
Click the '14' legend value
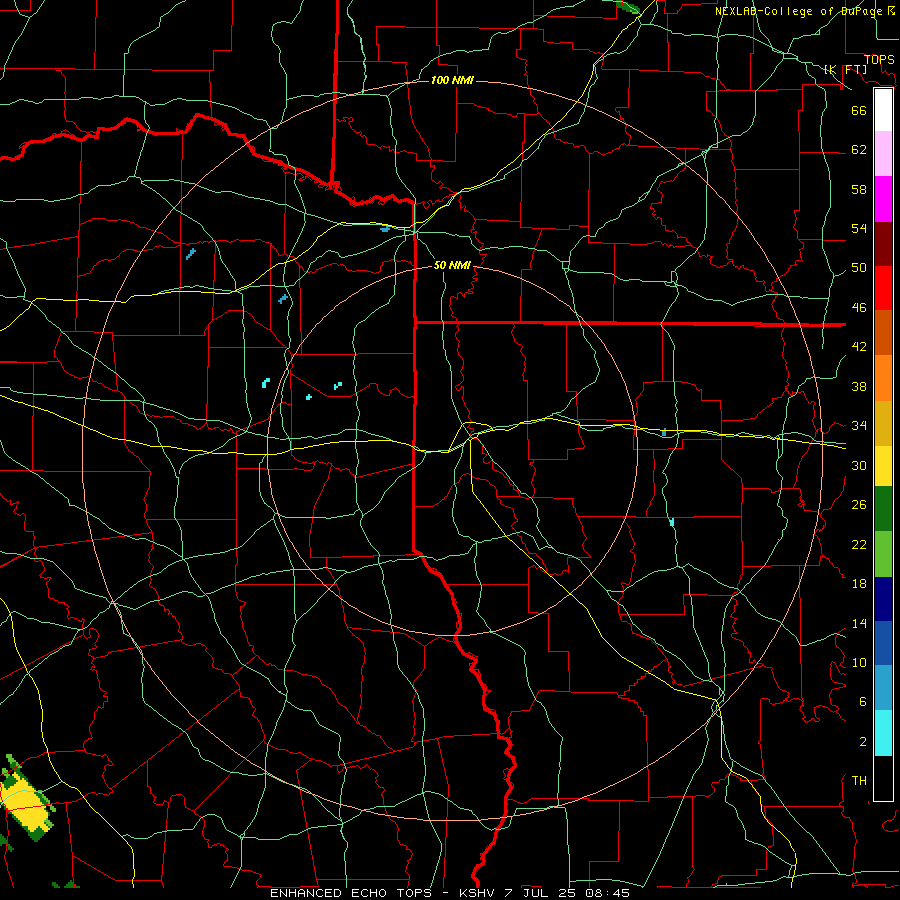(x=859, y=623)
